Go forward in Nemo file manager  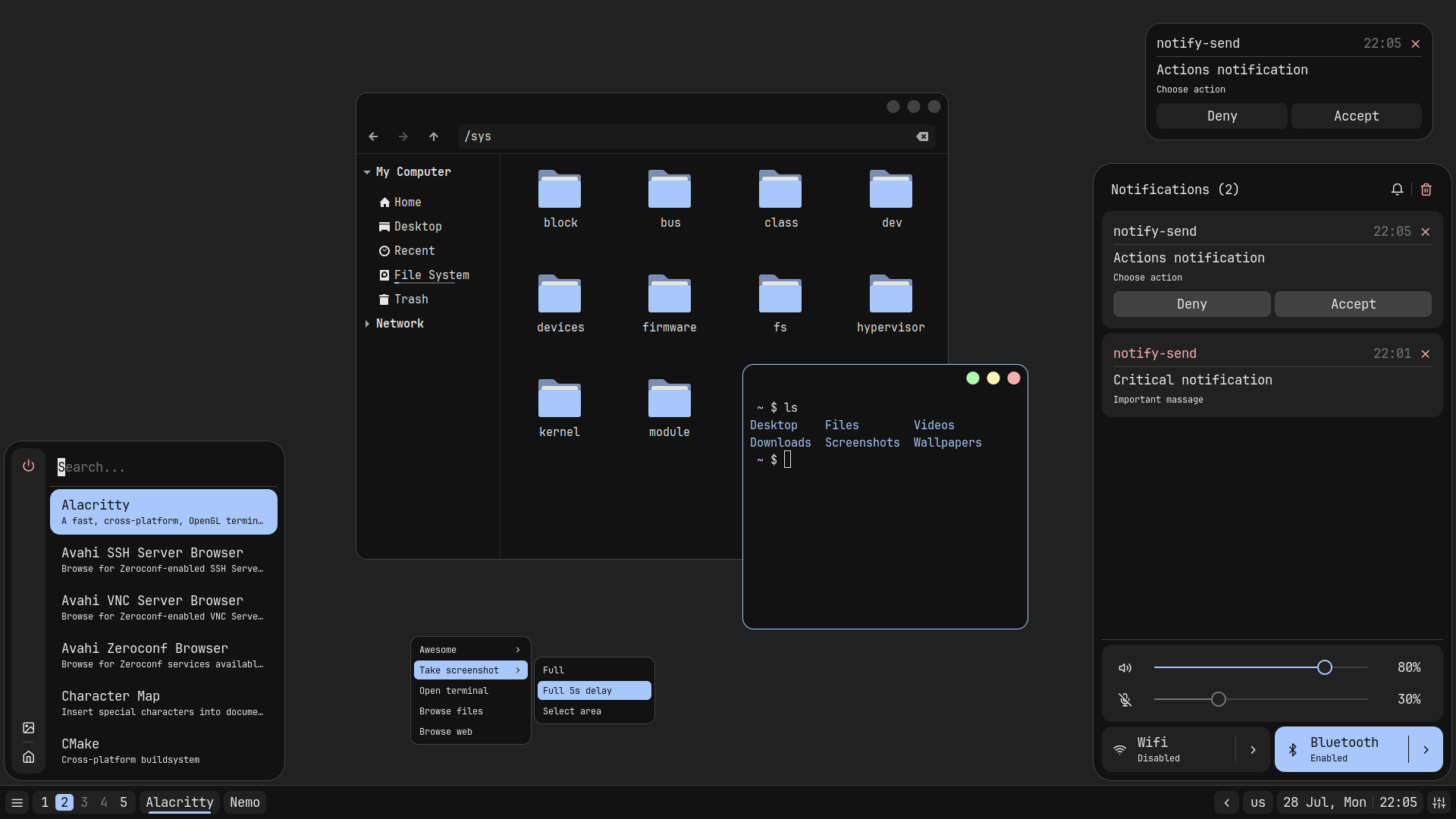[403, 136]
